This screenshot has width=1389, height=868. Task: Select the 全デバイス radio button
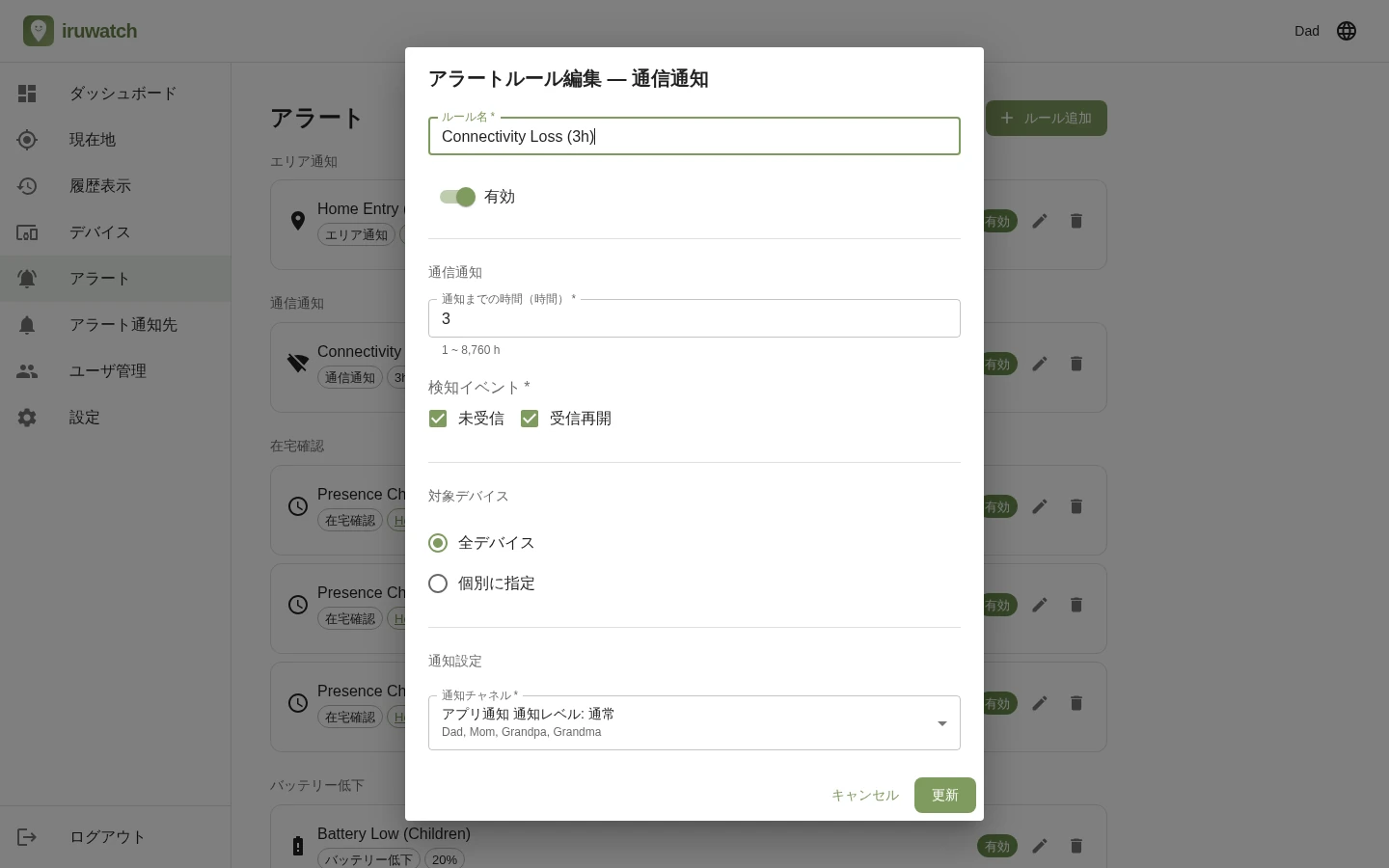(x=438, y=543)
